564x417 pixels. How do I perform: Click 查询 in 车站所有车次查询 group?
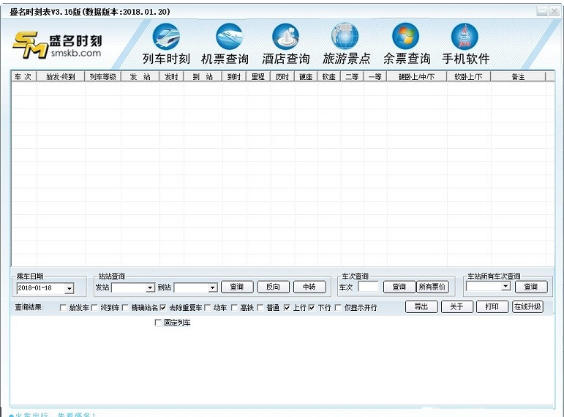(531, 287)
